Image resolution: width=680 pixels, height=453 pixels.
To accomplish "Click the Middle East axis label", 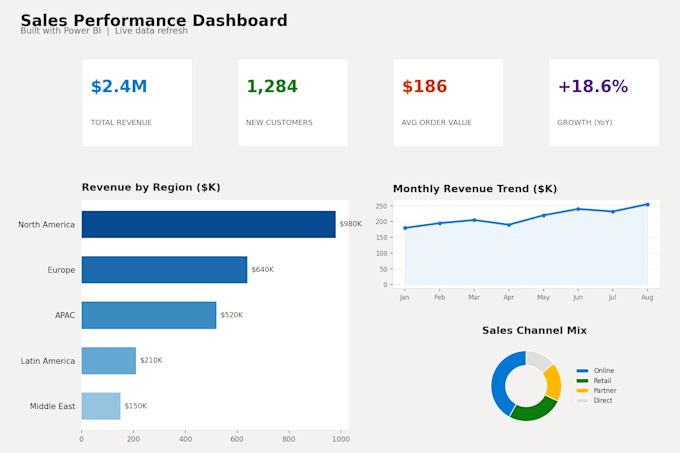I will tap(52, 406).
